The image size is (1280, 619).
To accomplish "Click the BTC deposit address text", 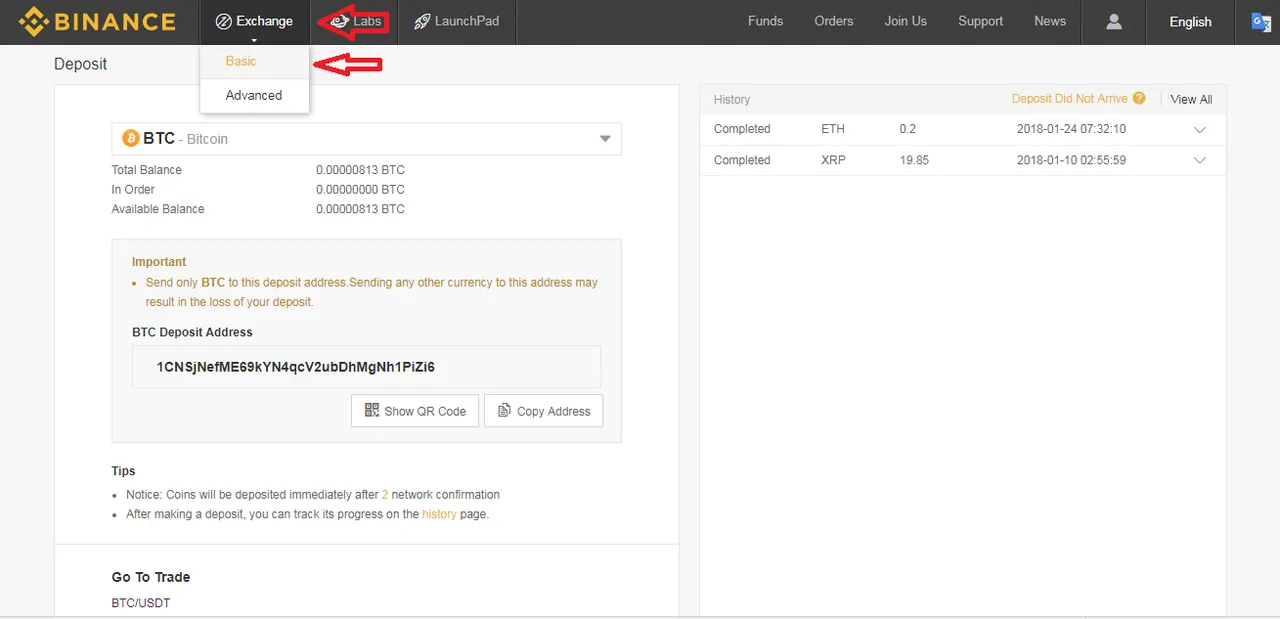I will coord(296,367).
